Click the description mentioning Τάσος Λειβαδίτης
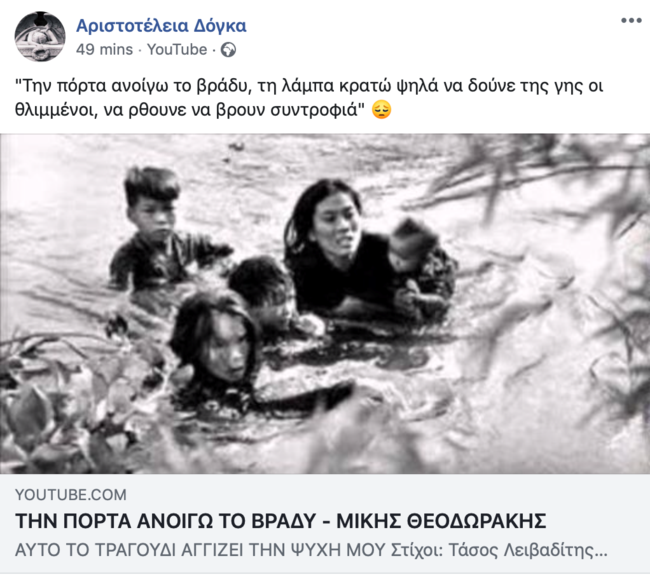This screenshot has height=577, width=650. tap(311, 550)
